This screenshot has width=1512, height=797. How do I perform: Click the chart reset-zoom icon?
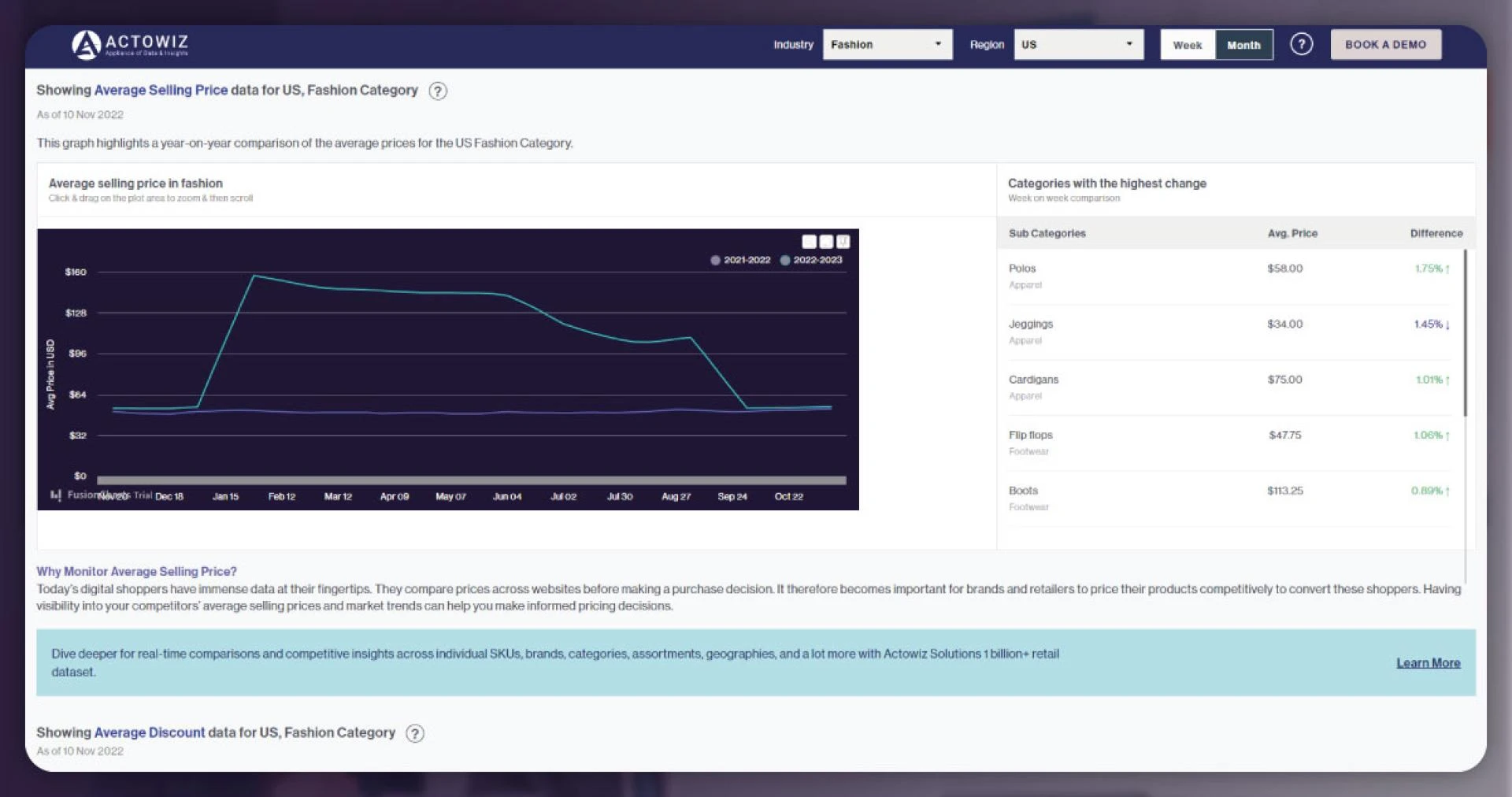coord(825,240)
